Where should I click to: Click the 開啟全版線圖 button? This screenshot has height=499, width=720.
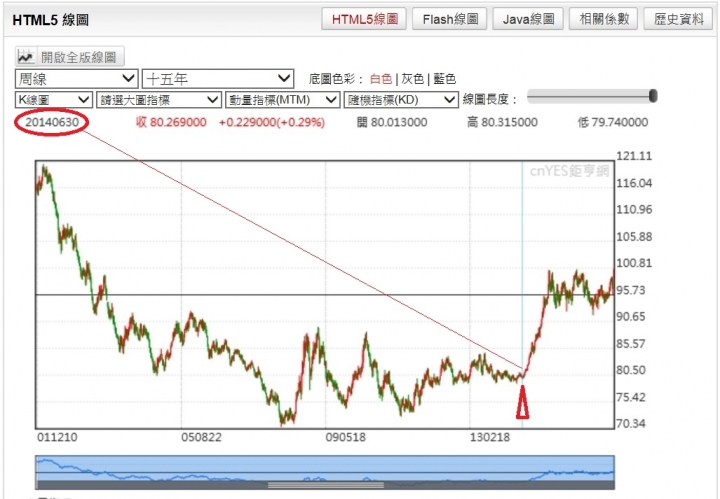coord(70,57)
